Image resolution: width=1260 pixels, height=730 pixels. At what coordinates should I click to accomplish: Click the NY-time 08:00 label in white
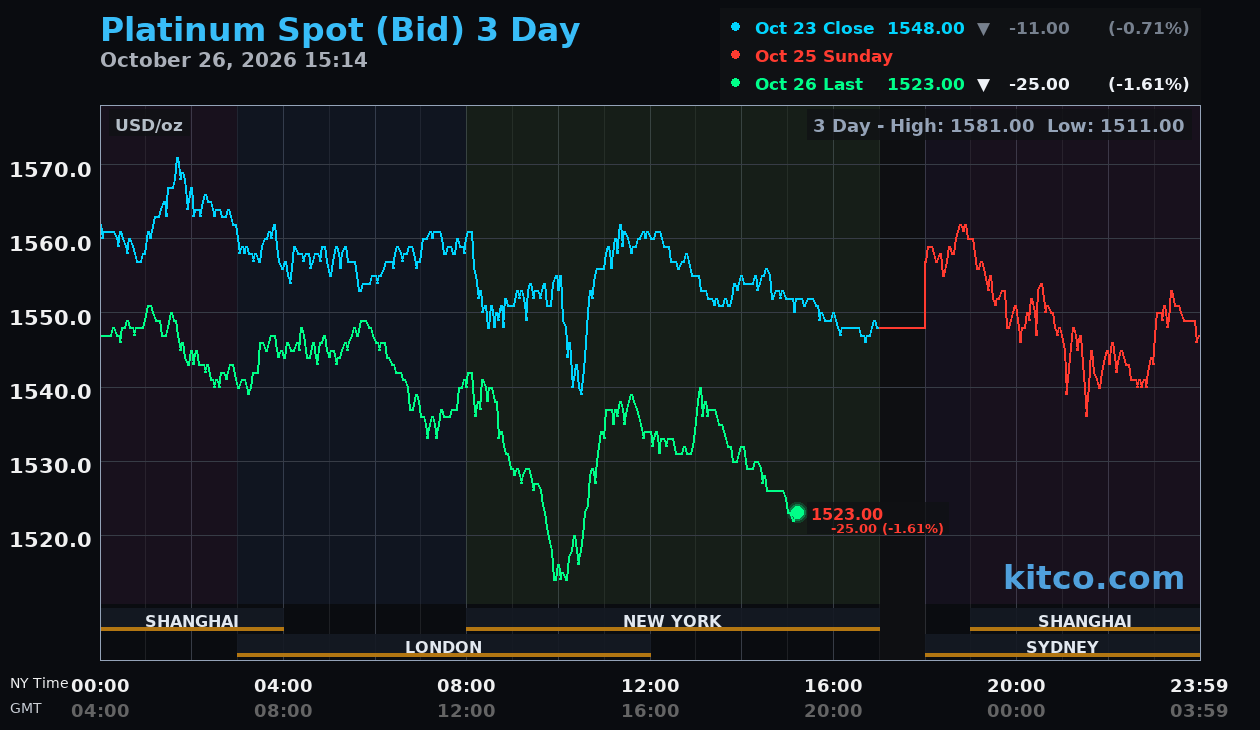pos(466,686)
